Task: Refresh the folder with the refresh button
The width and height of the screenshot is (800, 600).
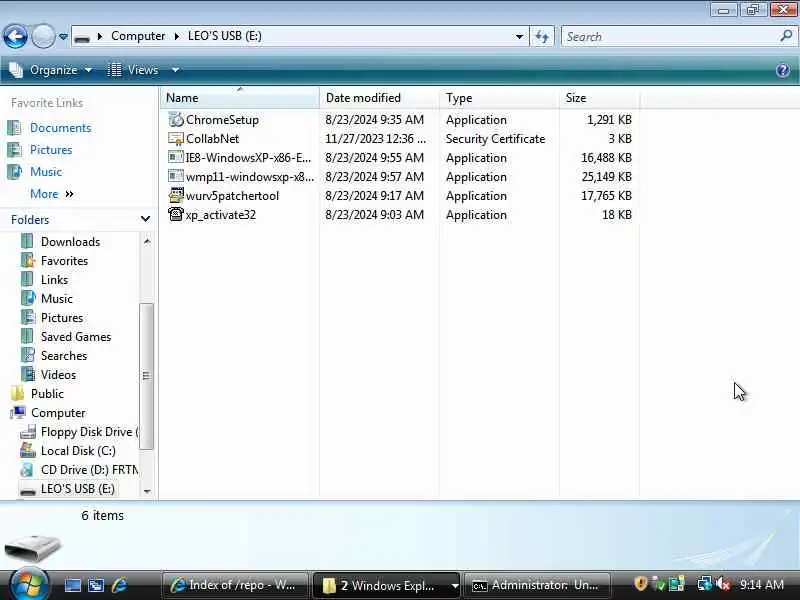Action: [542, 37]
